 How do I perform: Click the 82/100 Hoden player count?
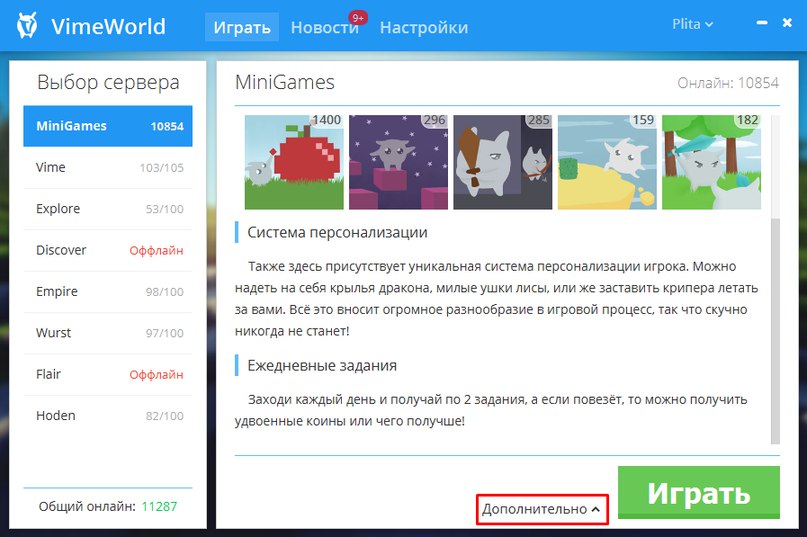[165, 416]
